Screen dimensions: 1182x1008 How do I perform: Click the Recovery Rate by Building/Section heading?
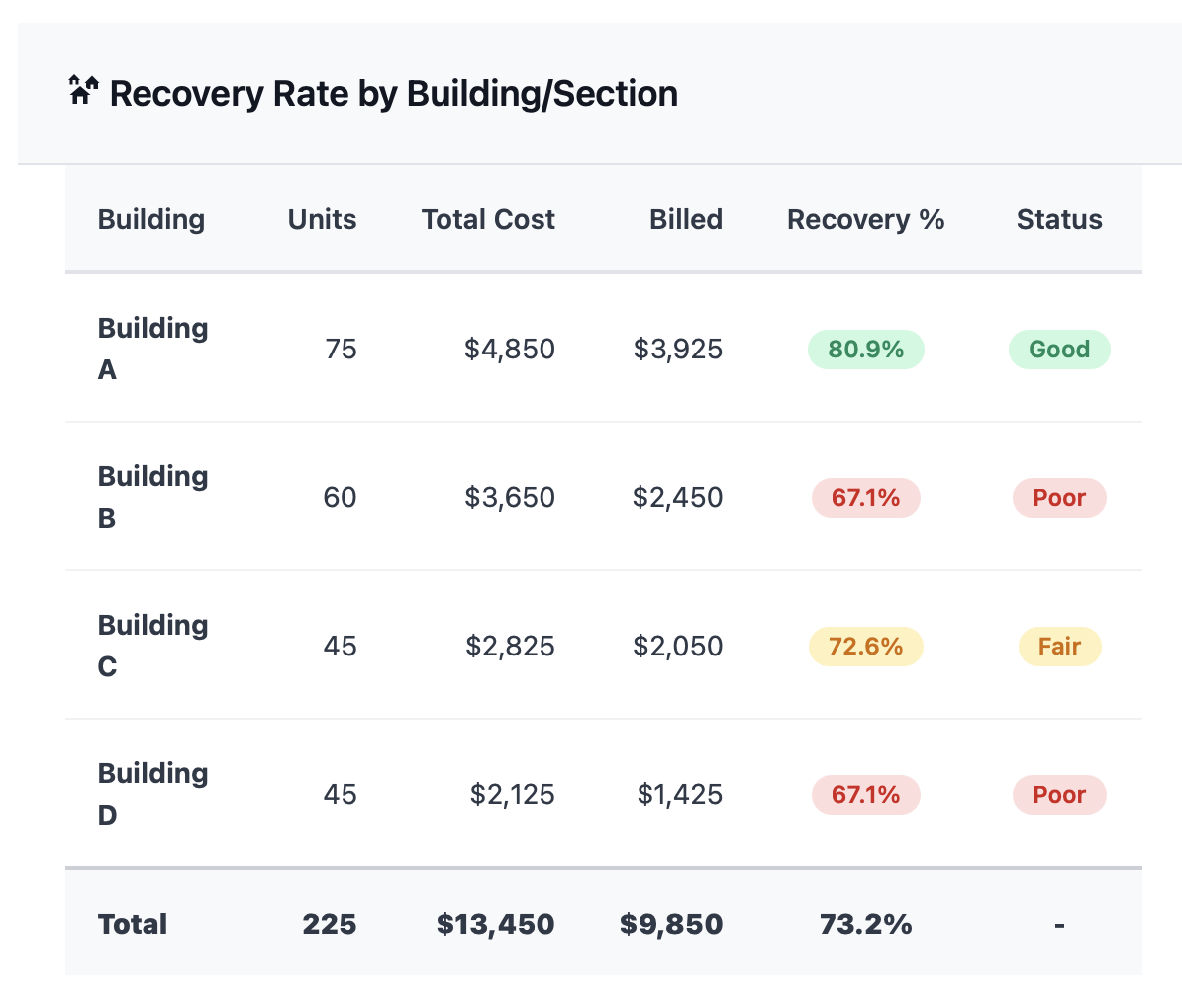click(393, 94)
